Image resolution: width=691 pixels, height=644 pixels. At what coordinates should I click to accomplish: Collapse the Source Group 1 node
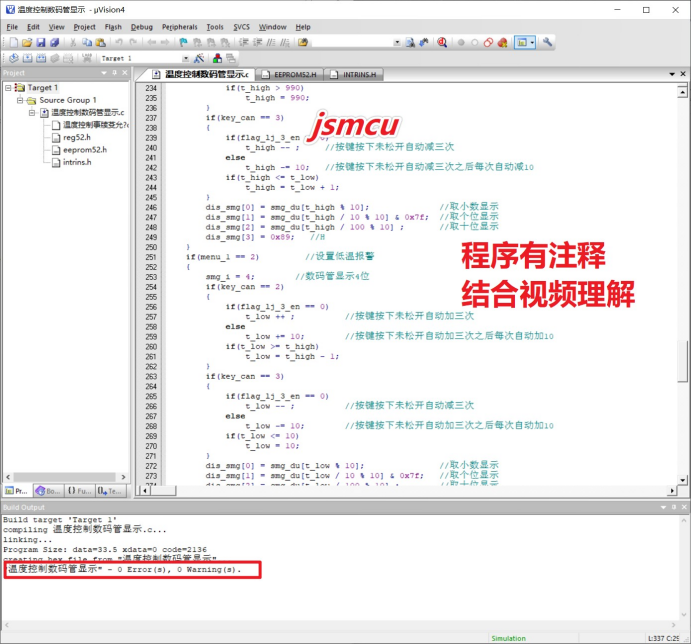(20, 100)
